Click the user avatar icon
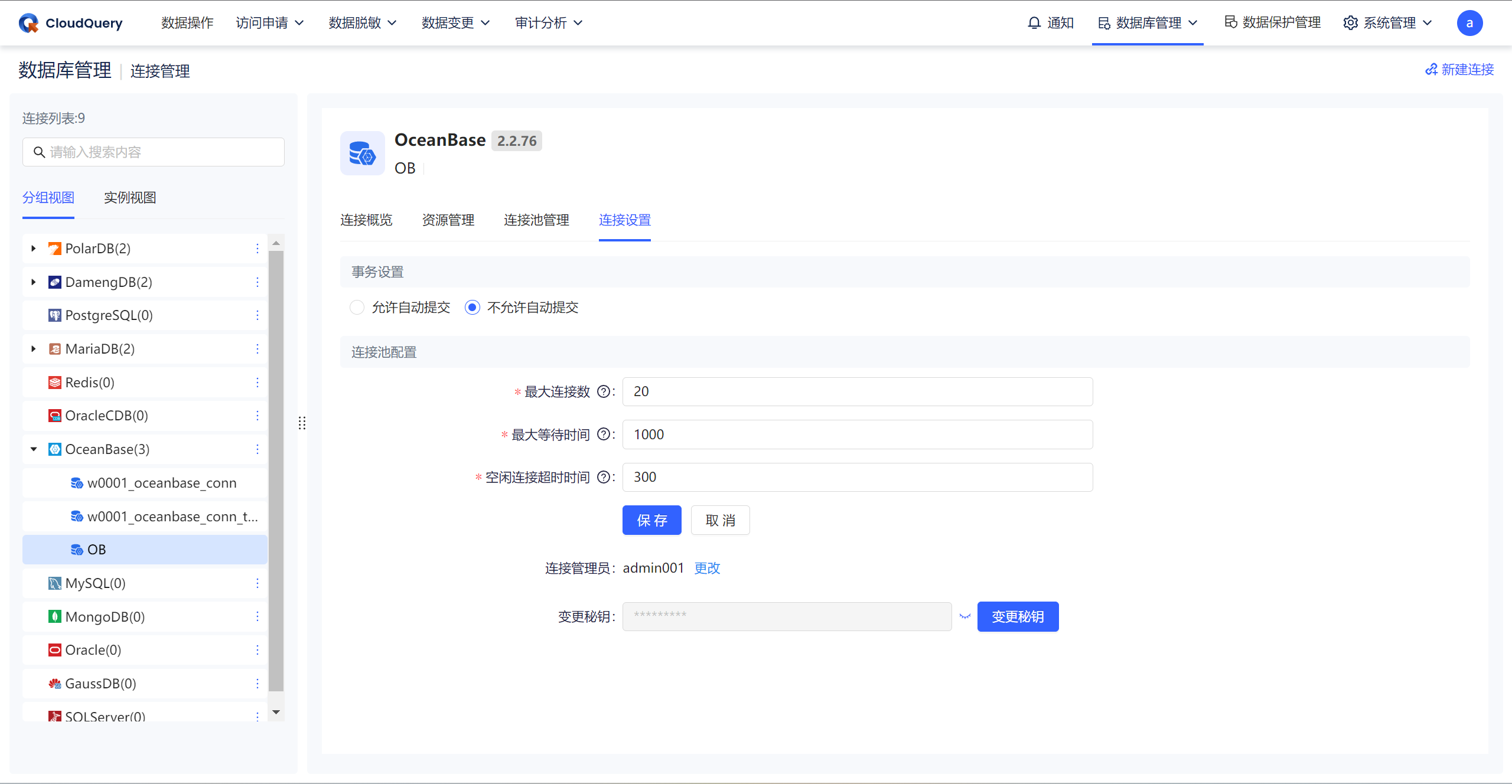The width and height of the screenshot is (1512, 784). [1469, 23]
